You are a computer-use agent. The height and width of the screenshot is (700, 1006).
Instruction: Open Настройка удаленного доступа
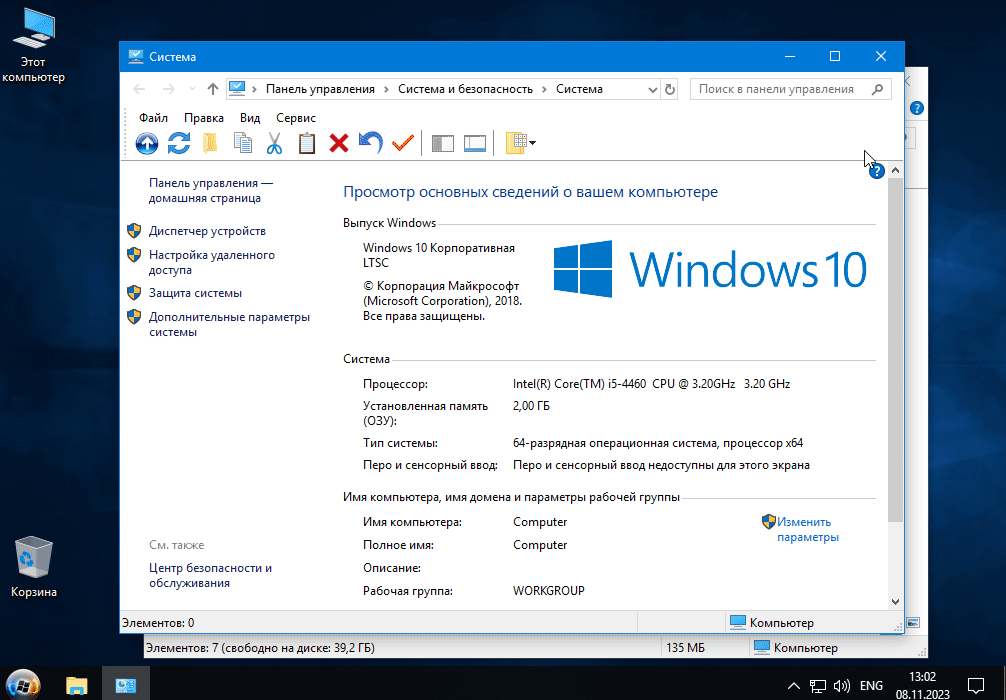212,262
